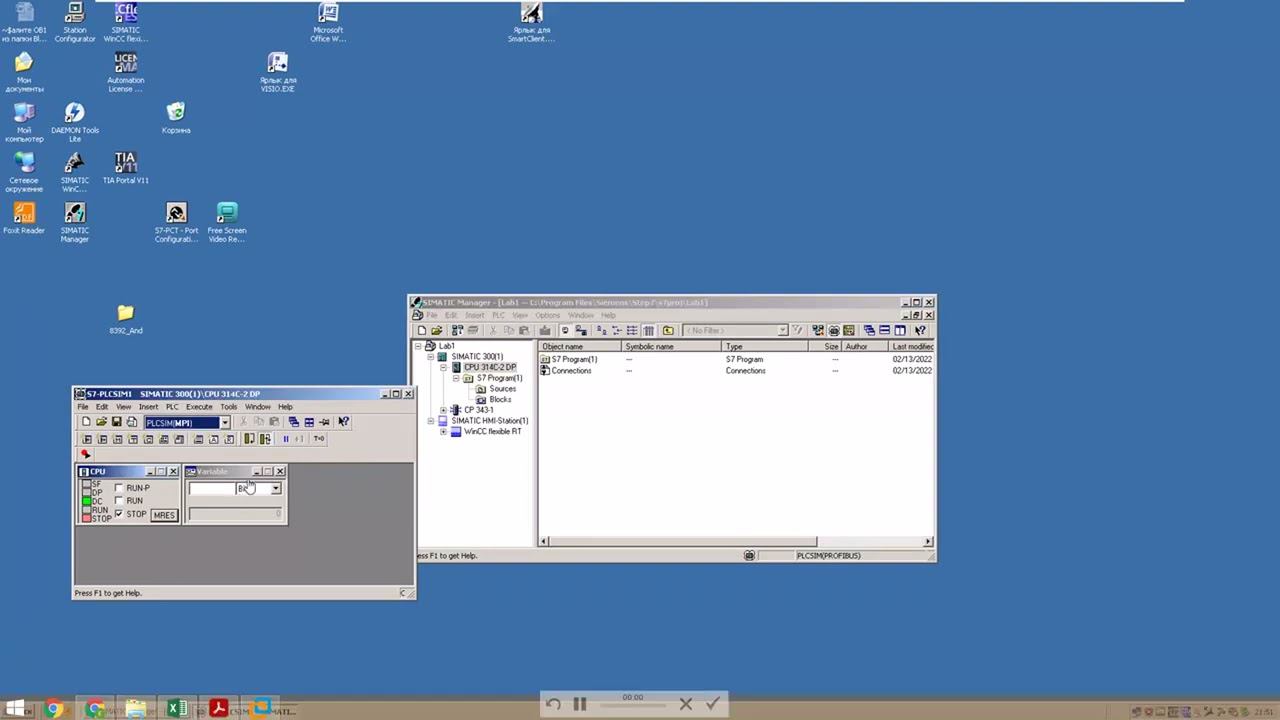Viewport: 1280px width, 720px height.
Task: Select Blocks folder in project tree
Action: coord(500,399)
